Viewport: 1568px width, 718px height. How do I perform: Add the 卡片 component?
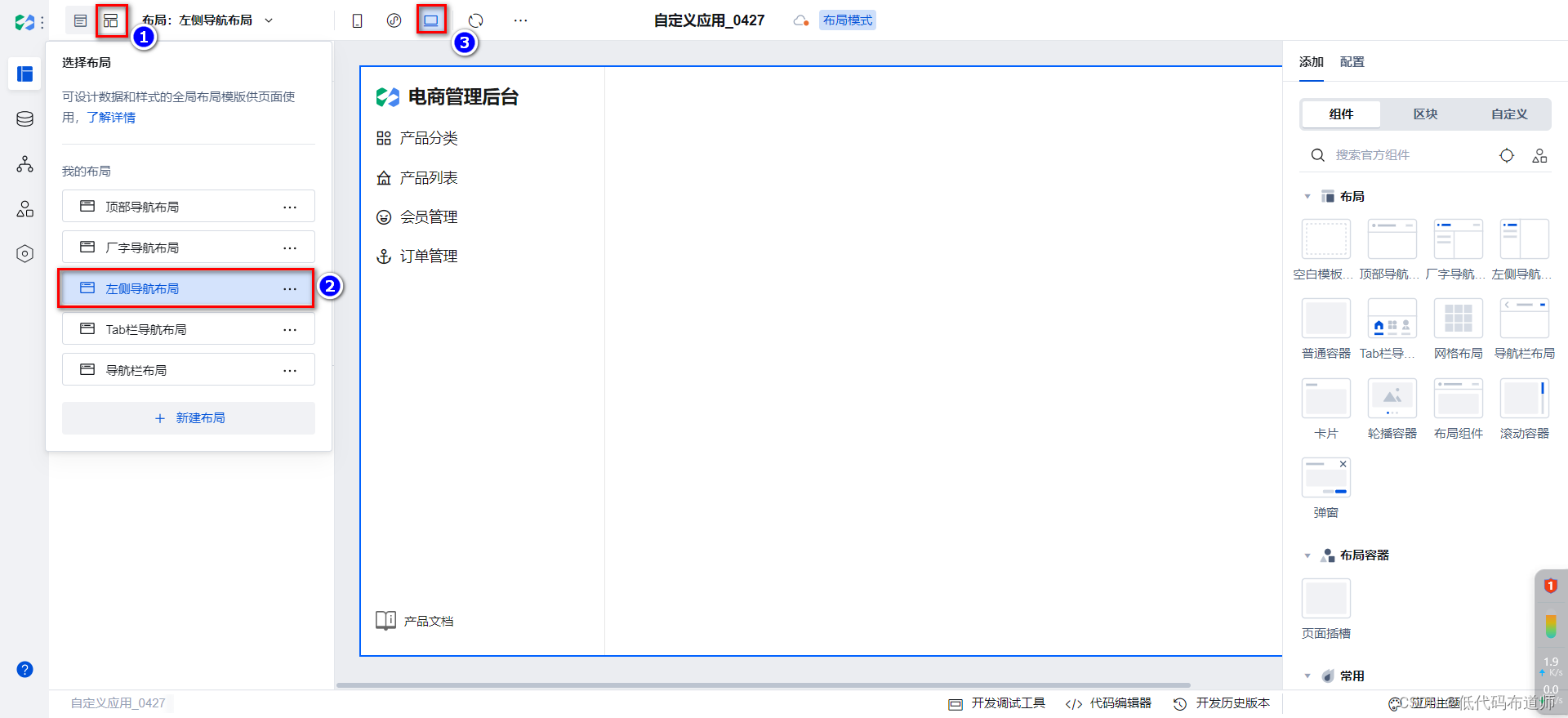point(1326,399)
